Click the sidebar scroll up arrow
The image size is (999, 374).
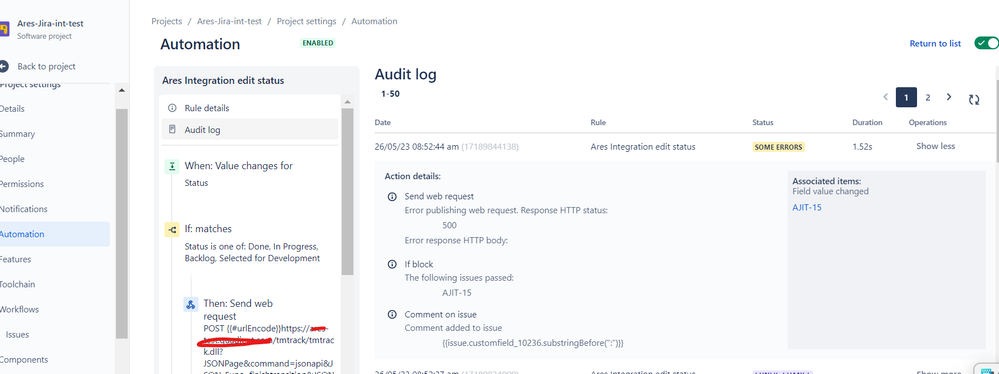122,90
